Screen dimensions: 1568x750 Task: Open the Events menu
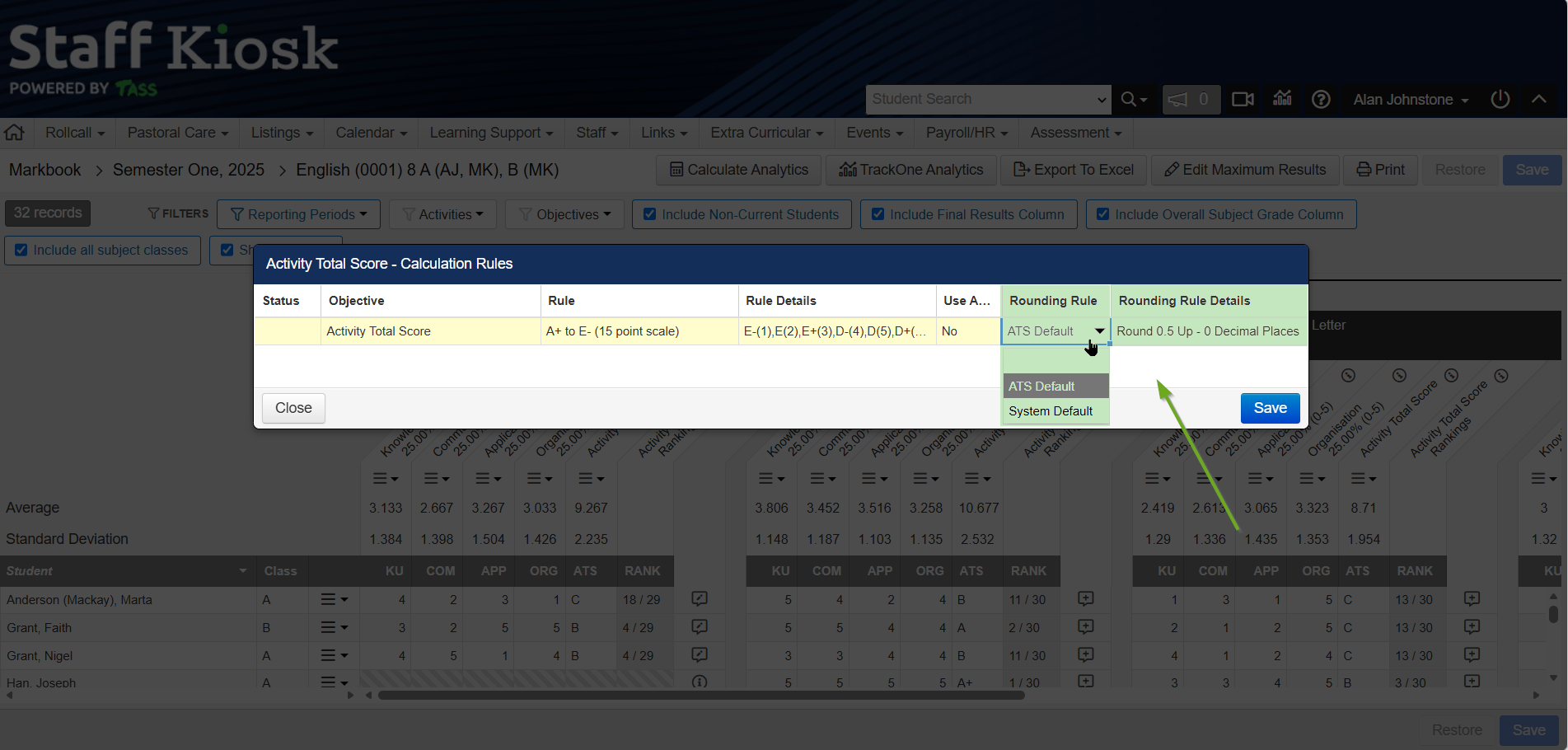pyautogui.click(x=874, y=133)
